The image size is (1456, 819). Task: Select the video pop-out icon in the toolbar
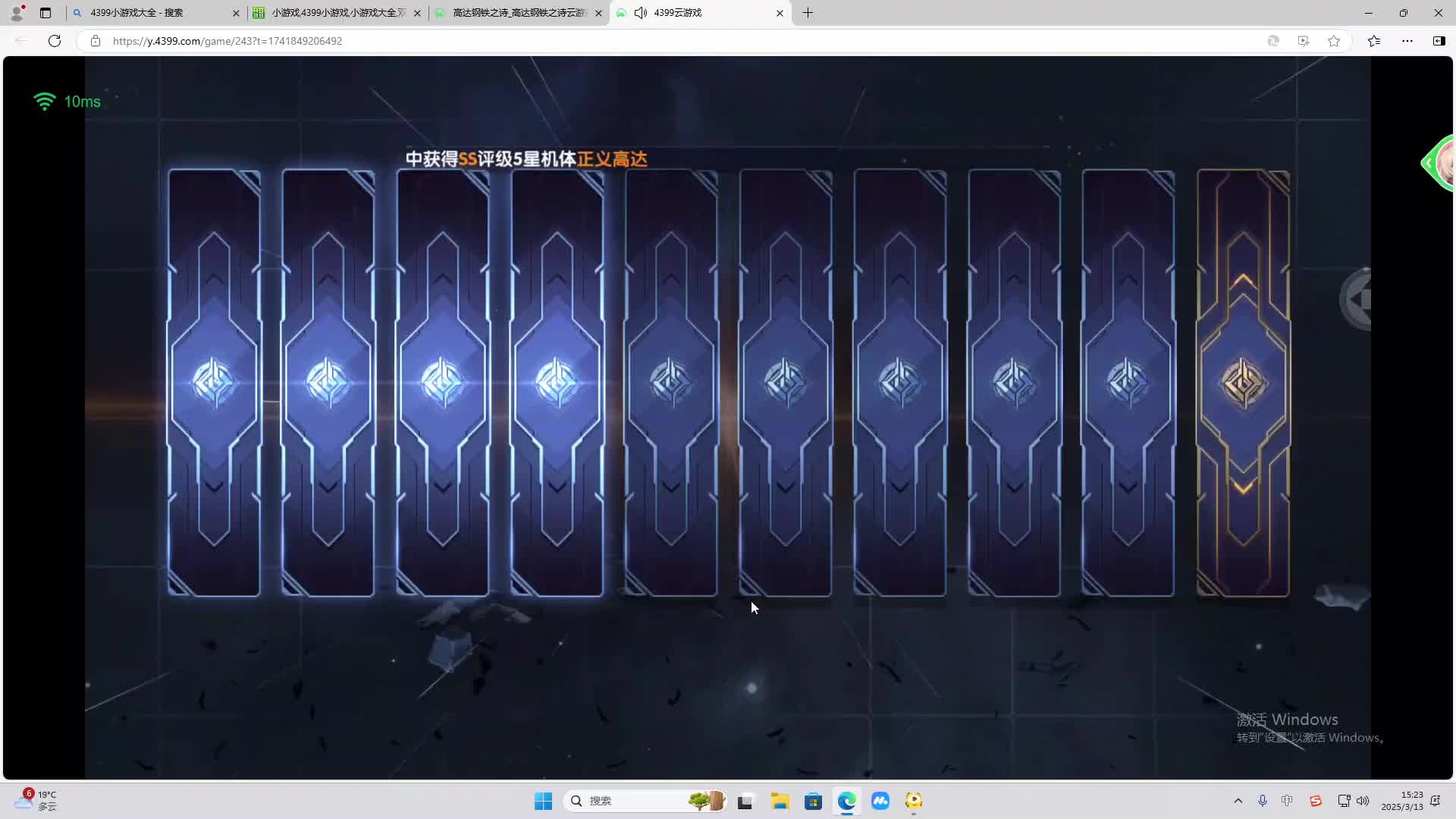click(1304, 41)
